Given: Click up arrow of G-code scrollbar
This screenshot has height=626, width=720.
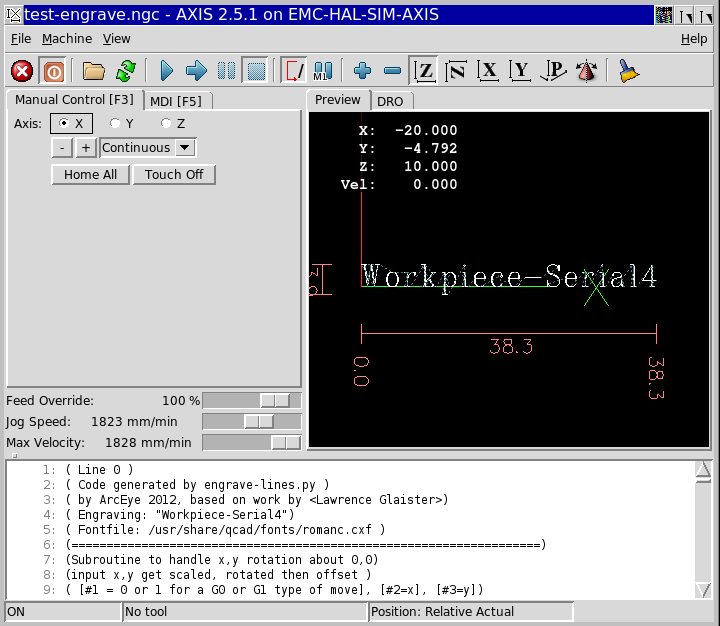Looking at the screenshot, I should 703,470.
